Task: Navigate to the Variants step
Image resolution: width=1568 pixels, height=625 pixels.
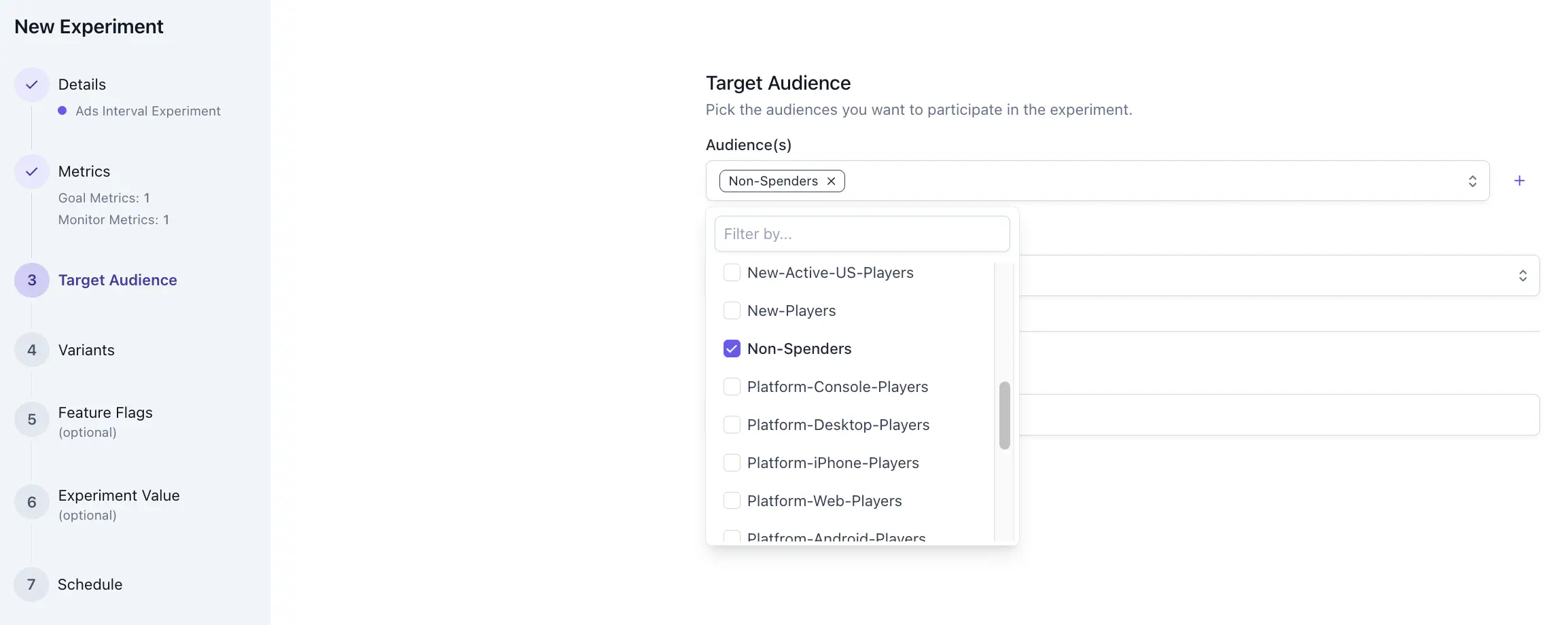Action: click(86, 350)
